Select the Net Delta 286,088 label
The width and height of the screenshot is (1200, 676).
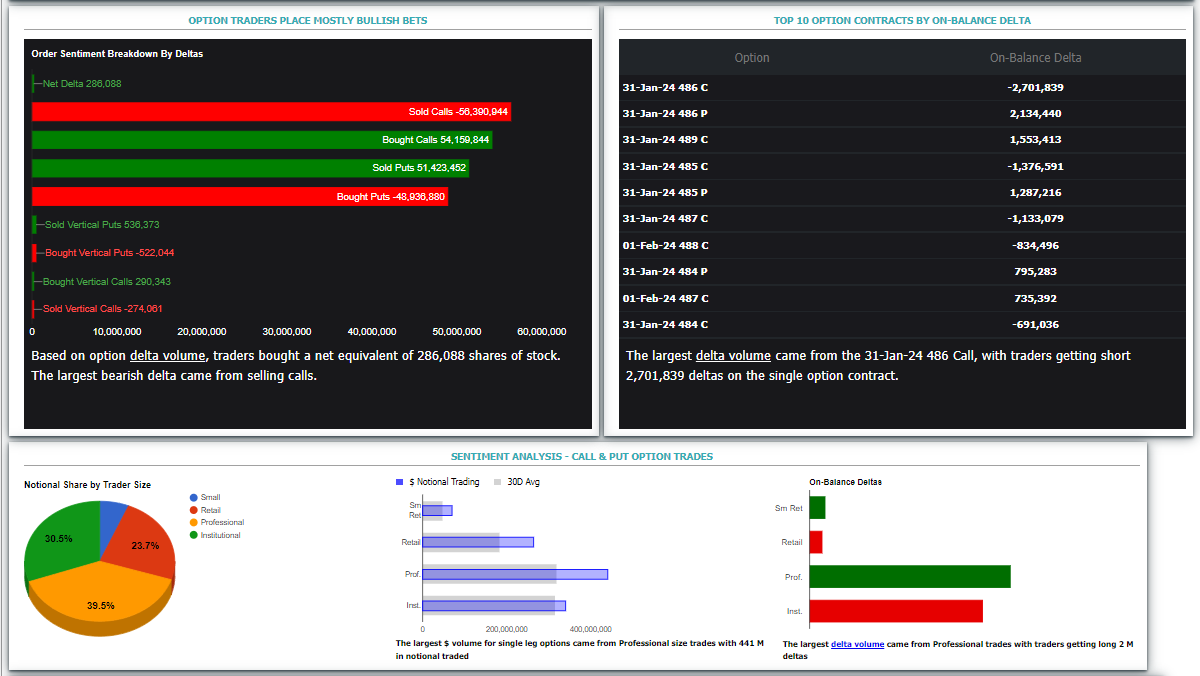tap(82, 84)
